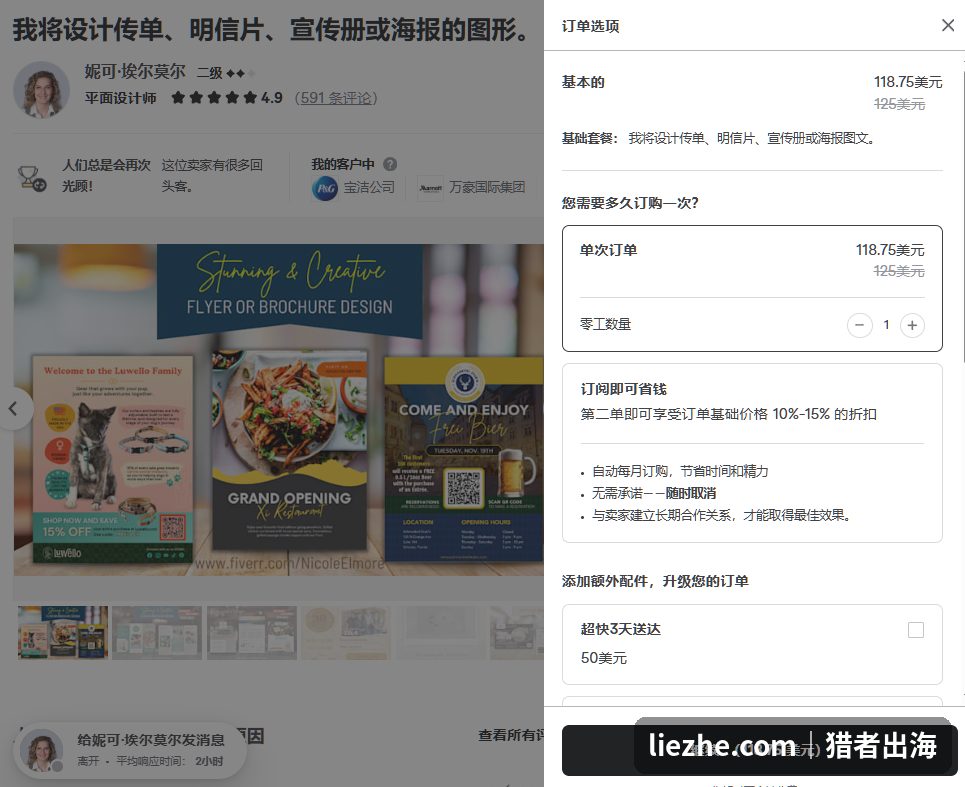The image size is (965, 787).
Task: Click the 二级 seller level badge
Action: point(225,73)
